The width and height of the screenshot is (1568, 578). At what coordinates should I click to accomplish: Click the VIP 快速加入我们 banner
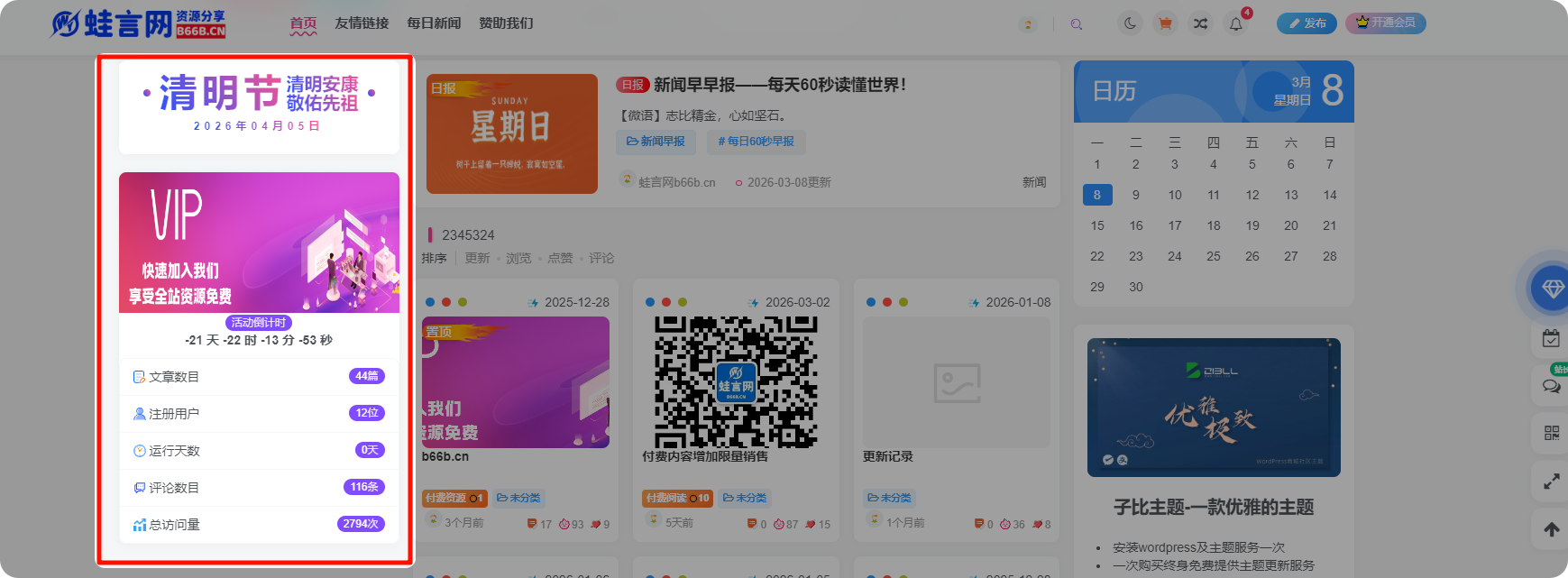click(259, 243)
